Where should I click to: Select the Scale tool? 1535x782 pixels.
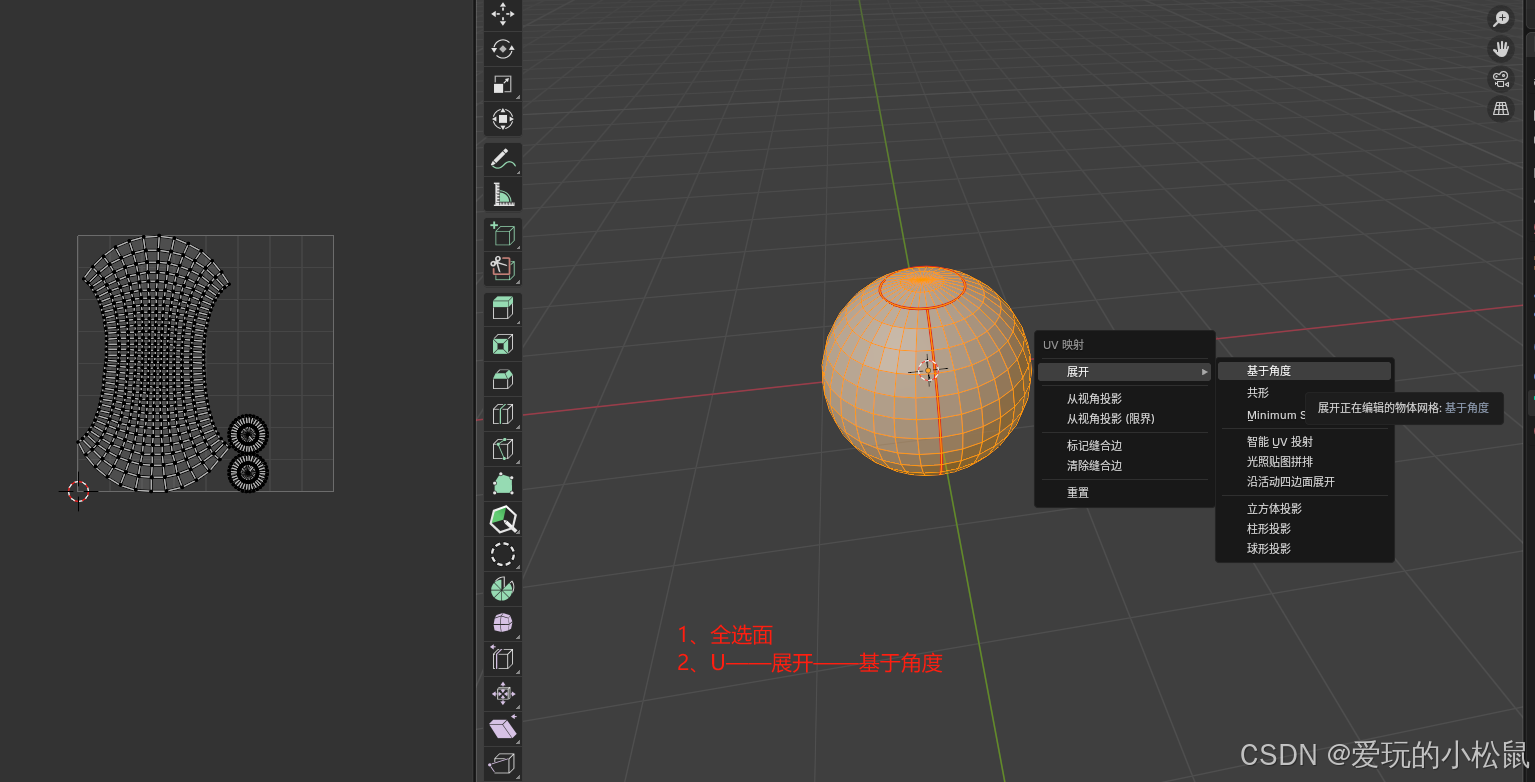pos(503,84)
